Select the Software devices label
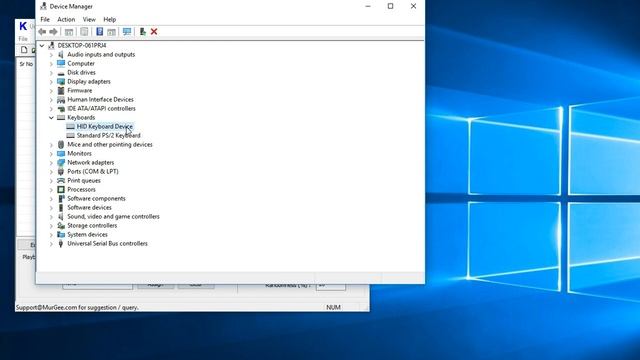Viewport: 640px width, 360px height. (x=89, y=207)
